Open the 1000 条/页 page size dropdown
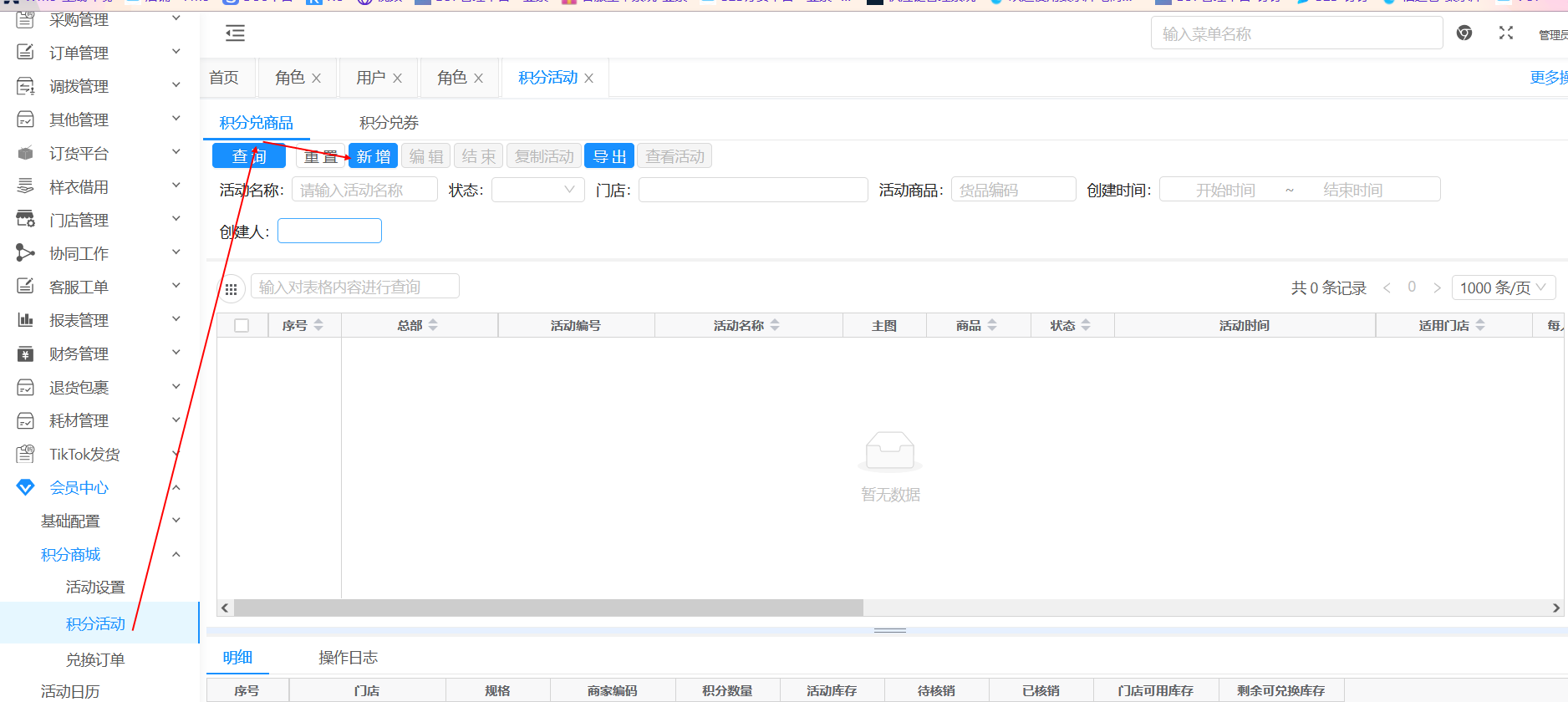Image resolution: width=1568 pixels, height=702 pixels. [1503, 287]
